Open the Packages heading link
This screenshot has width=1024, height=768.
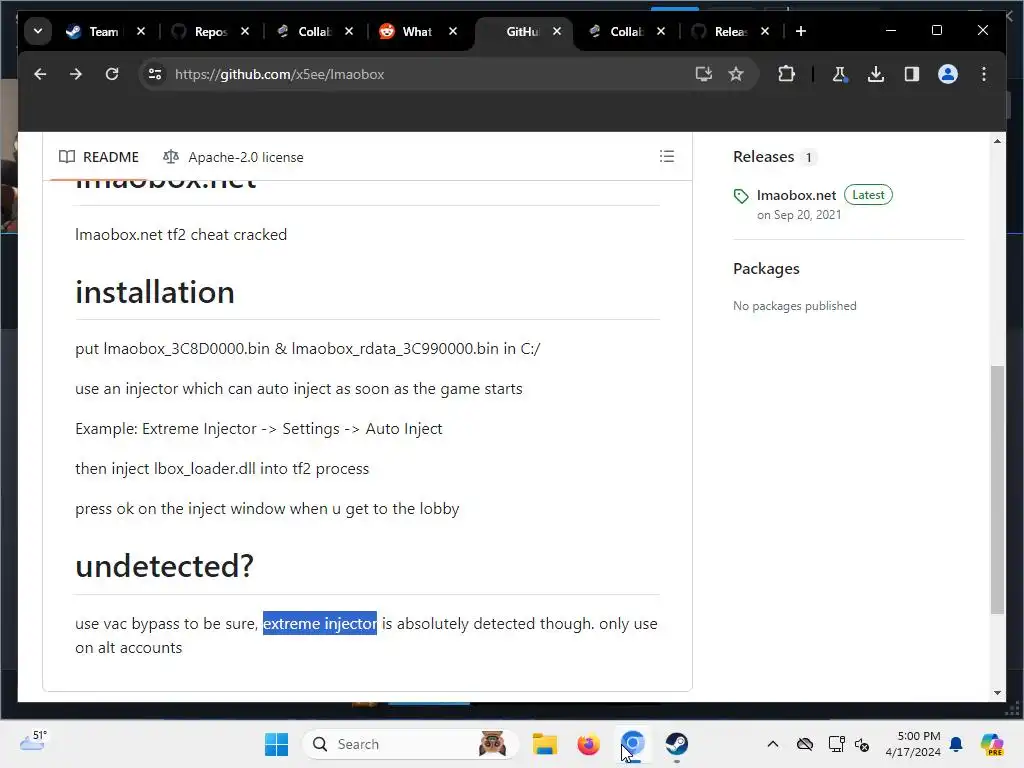(x=766, y=269)
